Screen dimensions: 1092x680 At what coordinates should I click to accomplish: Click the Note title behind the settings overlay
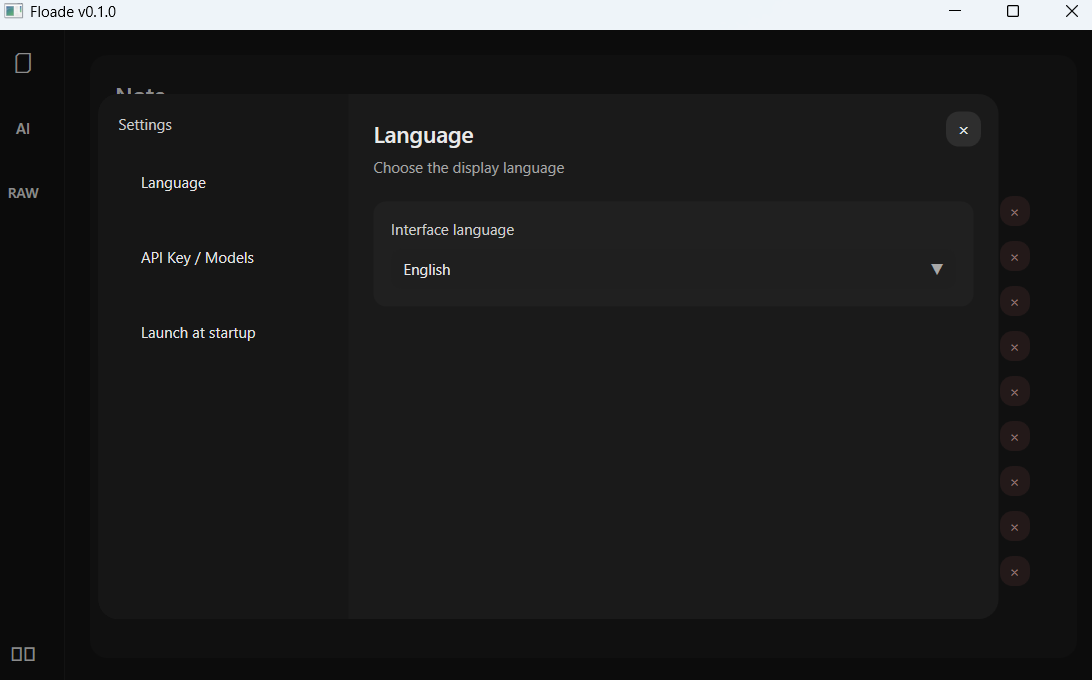click(140, 93)
